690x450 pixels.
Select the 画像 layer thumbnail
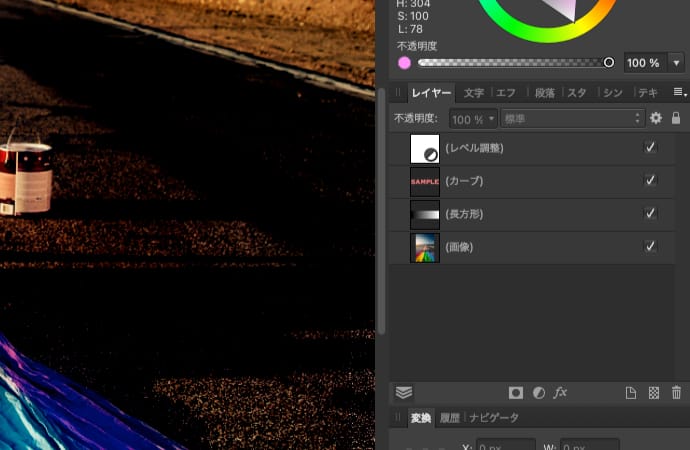pyautogui.click(x=425, y=247)
